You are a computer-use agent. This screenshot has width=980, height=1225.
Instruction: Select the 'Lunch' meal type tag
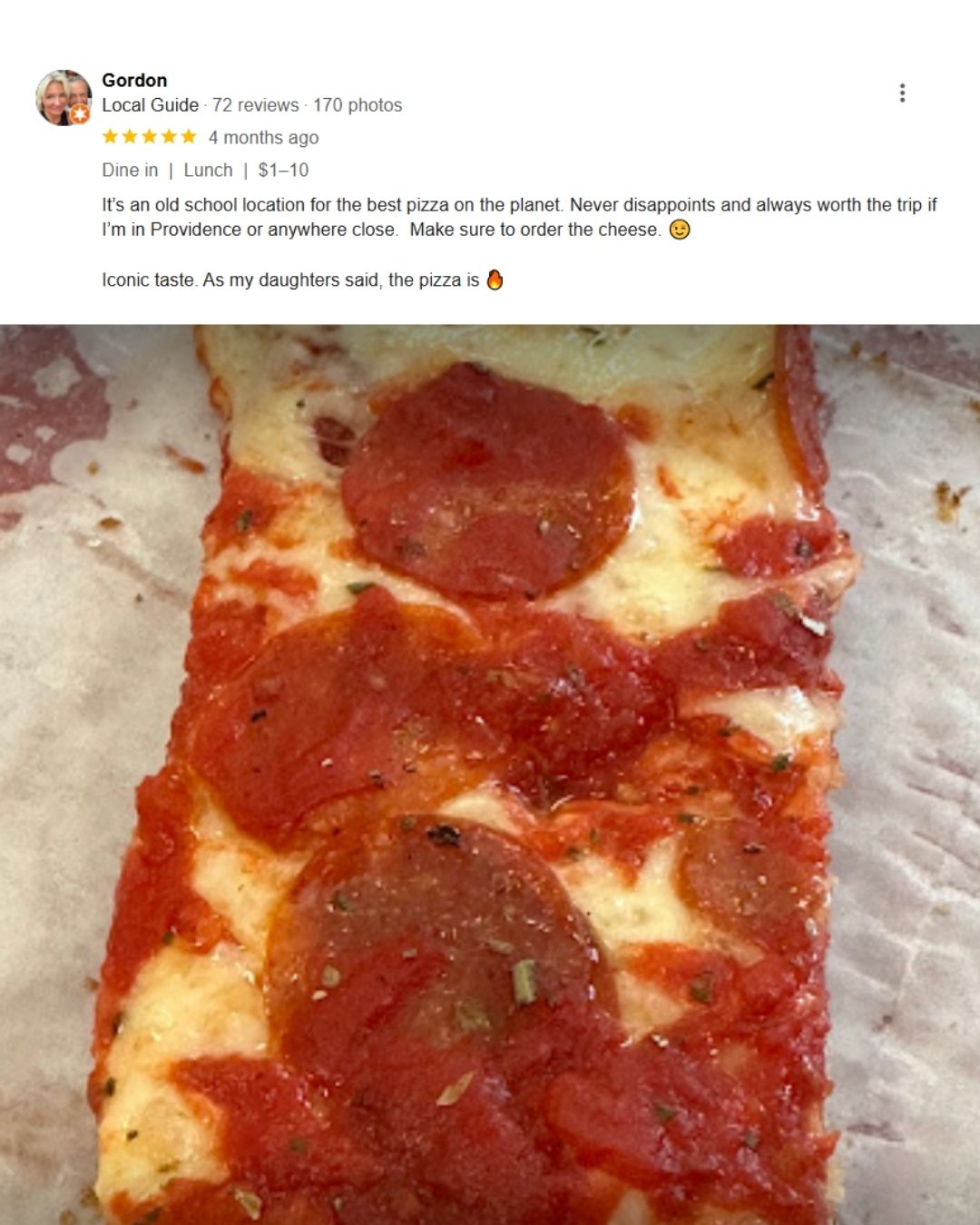208,171
